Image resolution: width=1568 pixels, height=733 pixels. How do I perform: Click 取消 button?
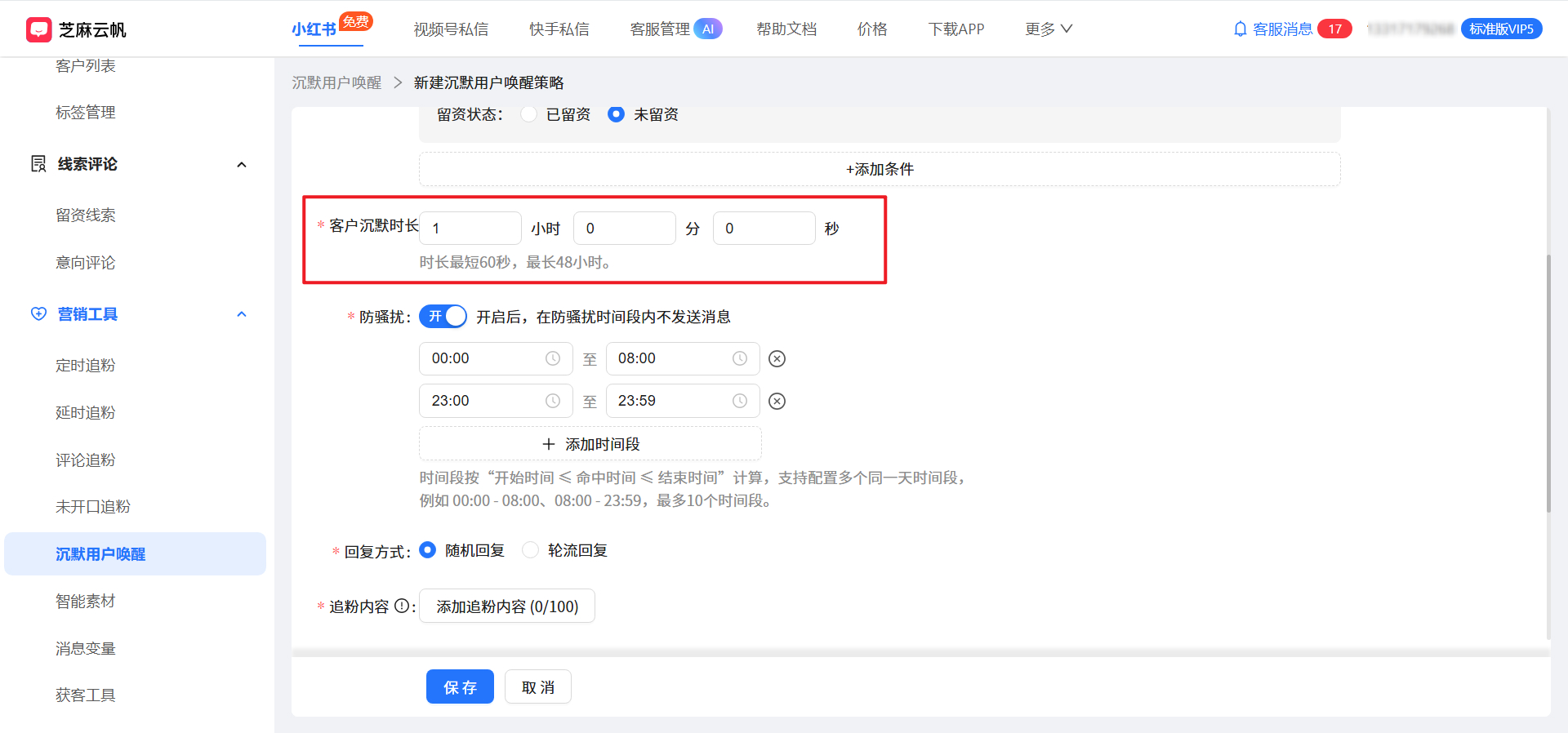[x=538, y=686]
